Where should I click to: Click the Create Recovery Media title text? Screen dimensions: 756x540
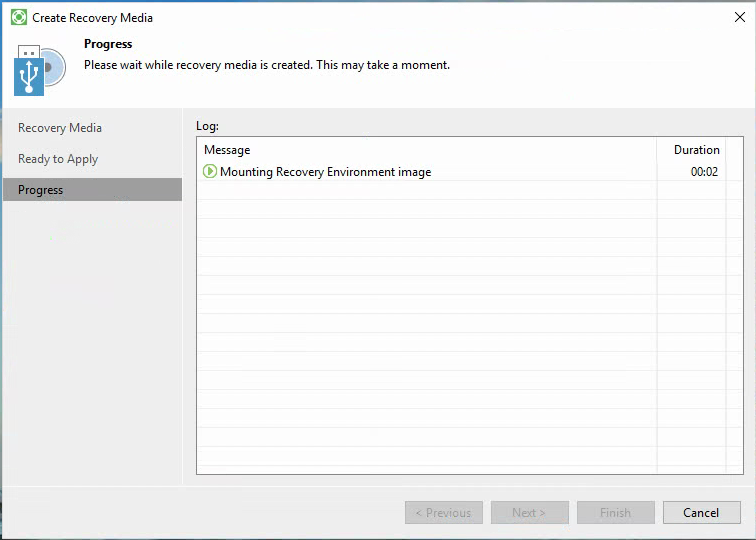93,18
